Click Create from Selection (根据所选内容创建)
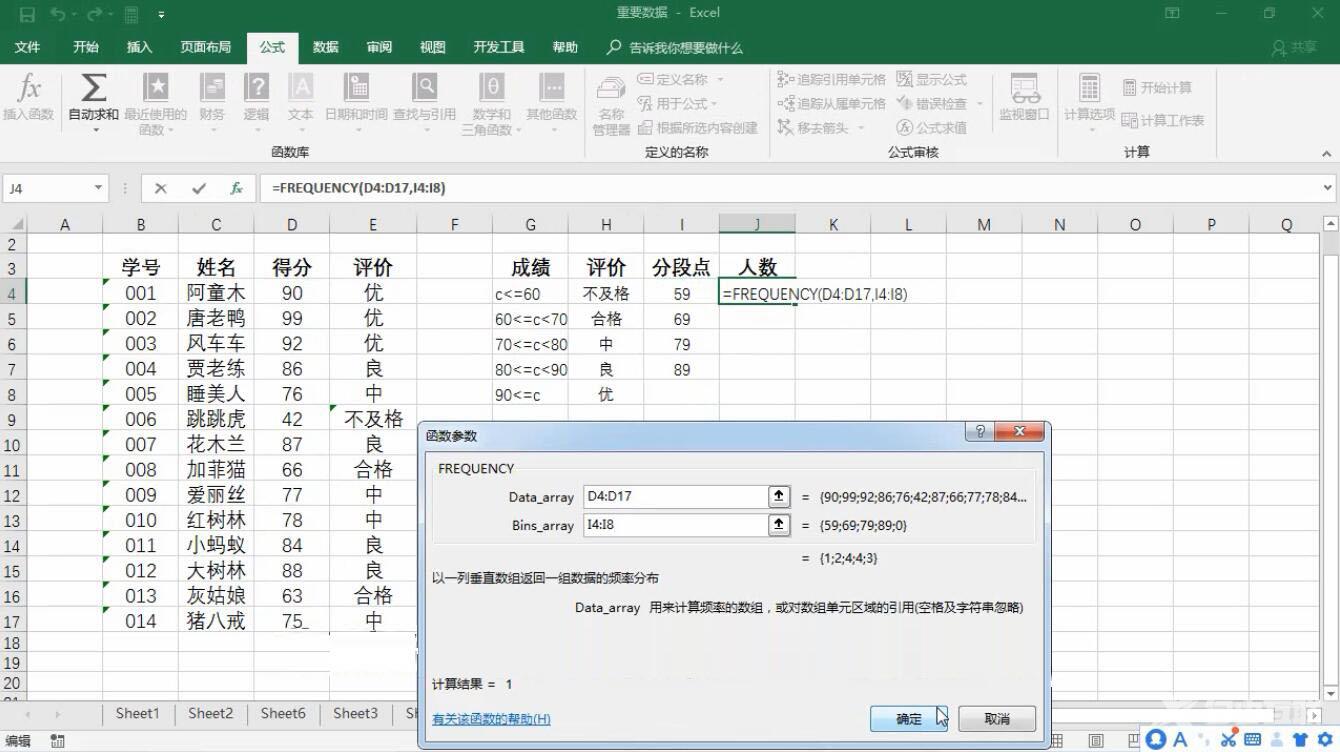This screenshot has height=752, width=1340. 697,127
